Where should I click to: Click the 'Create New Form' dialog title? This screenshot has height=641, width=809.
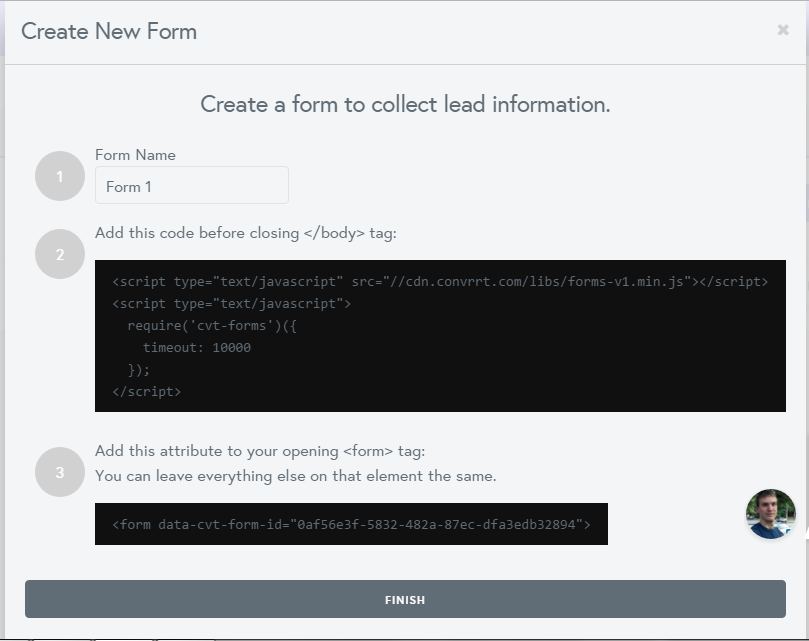[x=109, y=31]
